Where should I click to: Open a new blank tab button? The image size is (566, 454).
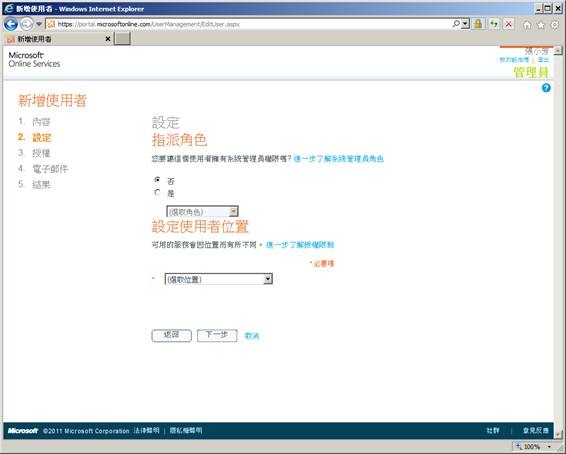pyautogui.click(x=122, y=39)
